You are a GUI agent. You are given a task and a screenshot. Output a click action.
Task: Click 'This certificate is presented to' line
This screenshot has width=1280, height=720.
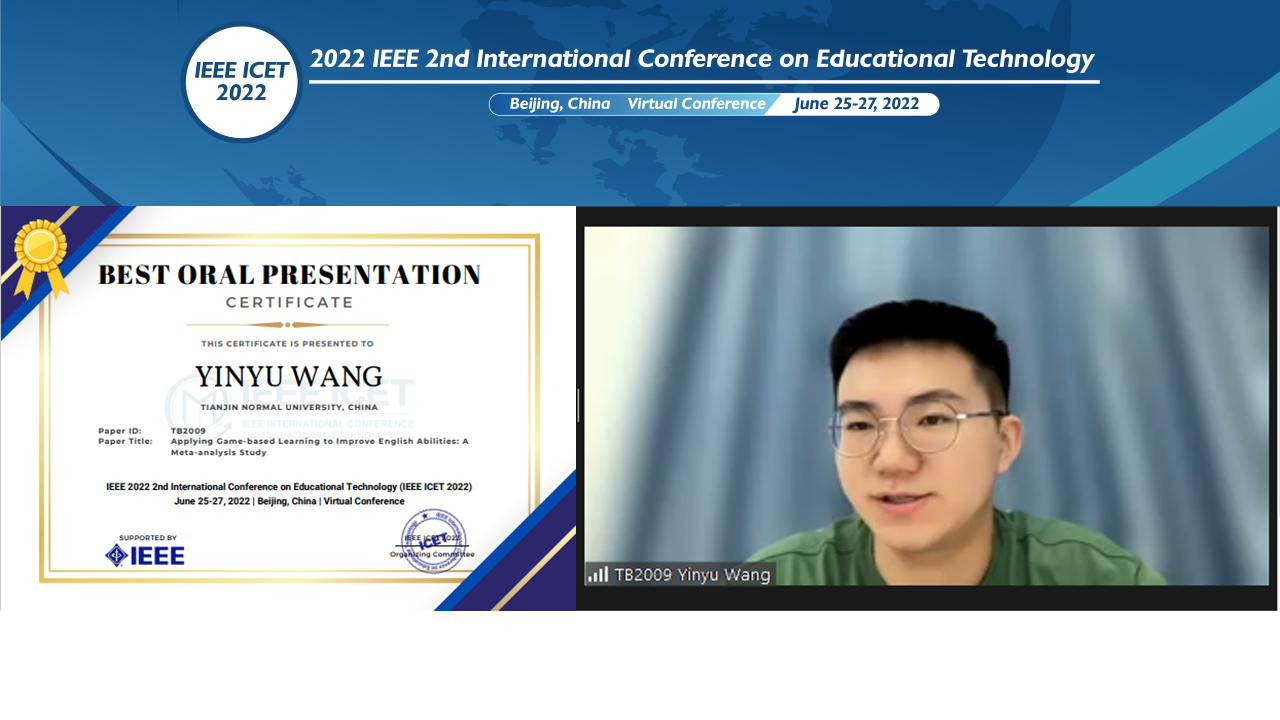(x=288, y=343)
